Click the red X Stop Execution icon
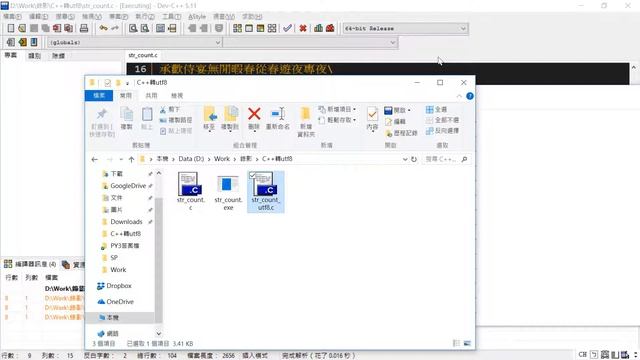This screenshot has height=360, width=640. pos(303,28)
